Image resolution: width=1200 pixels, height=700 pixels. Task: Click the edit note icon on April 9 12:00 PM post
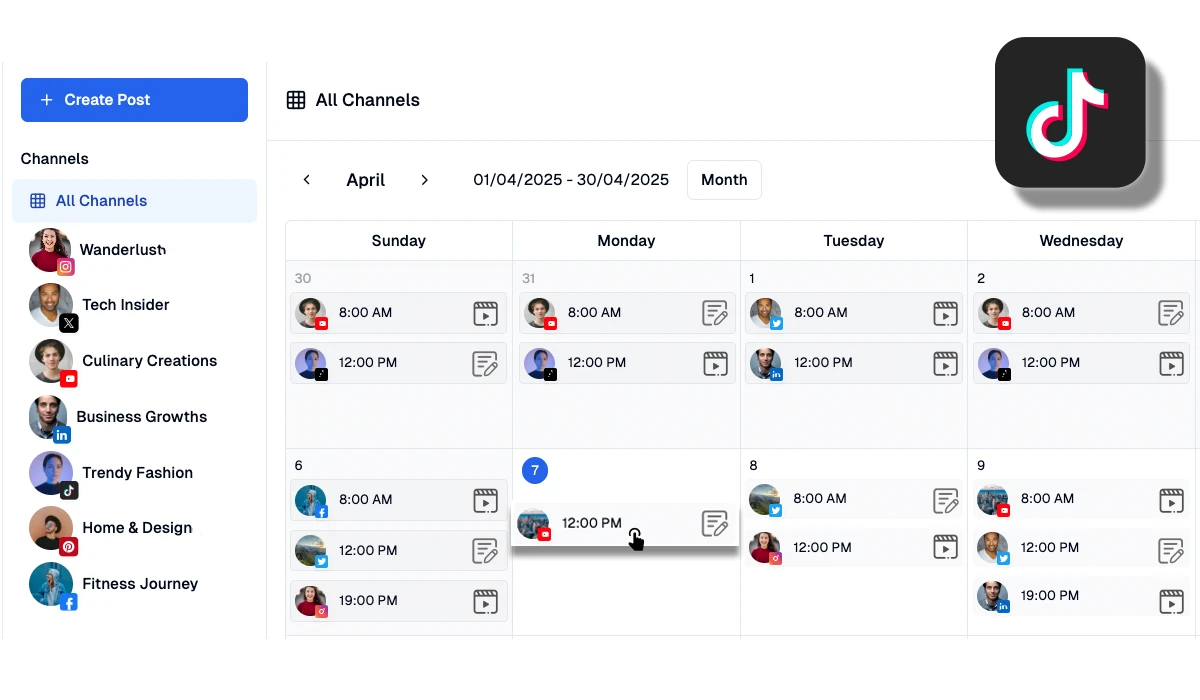(1171, 550)
